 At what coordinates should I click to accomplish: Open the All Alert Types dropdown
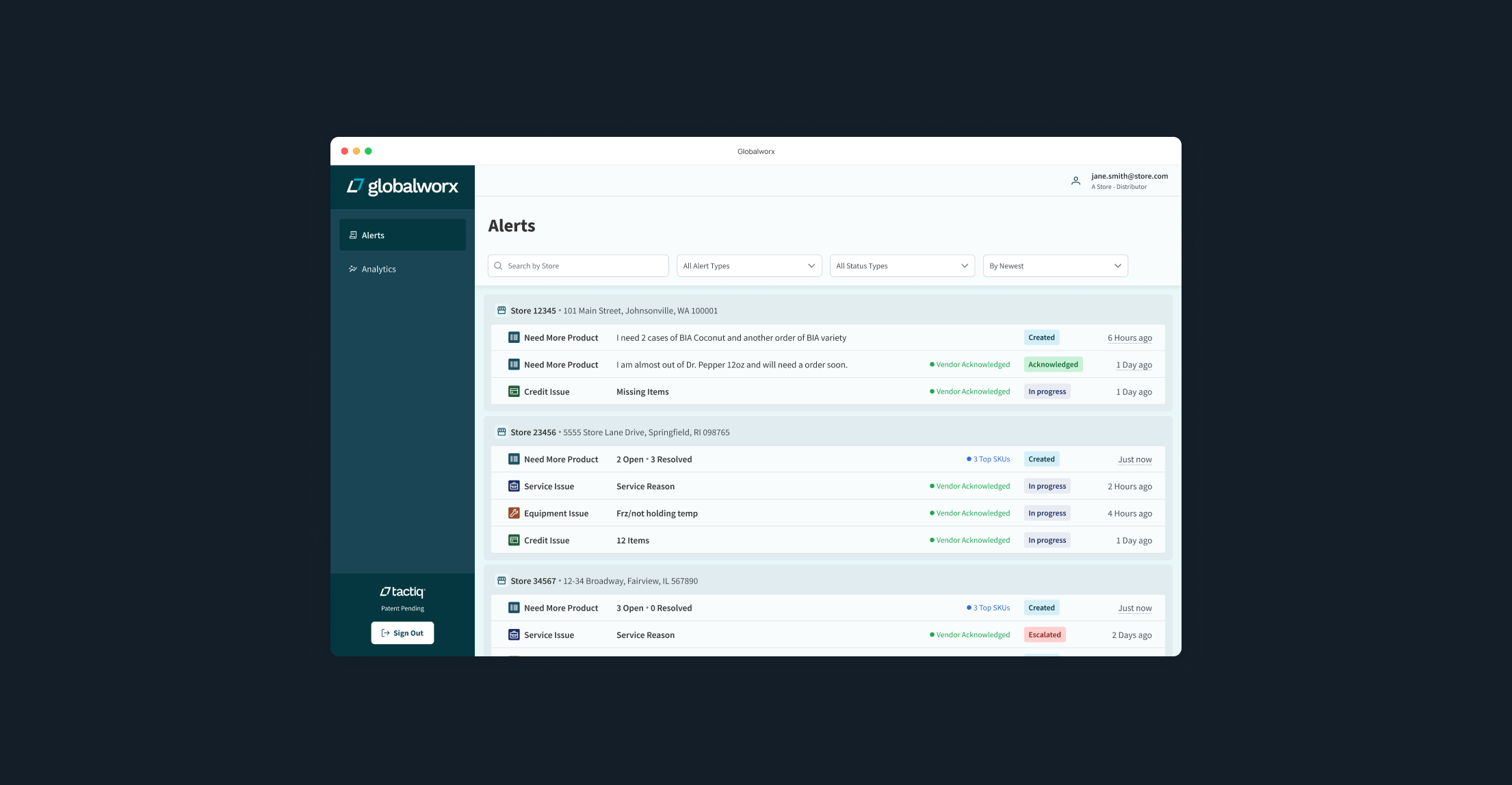[x=748, y=266]
